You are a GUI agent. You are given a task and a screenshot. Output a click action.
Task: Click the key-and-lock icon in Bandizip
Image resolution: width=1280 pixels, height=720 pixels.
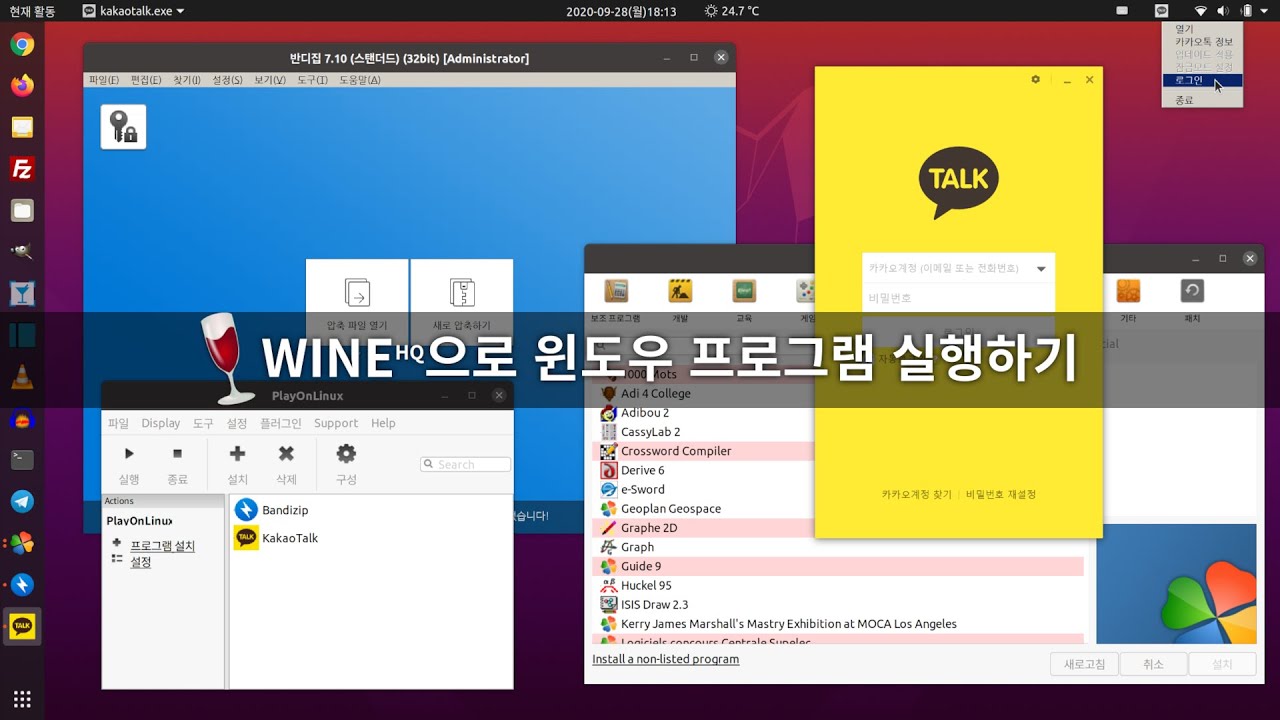pyautogui.click(x=123, y=127)
